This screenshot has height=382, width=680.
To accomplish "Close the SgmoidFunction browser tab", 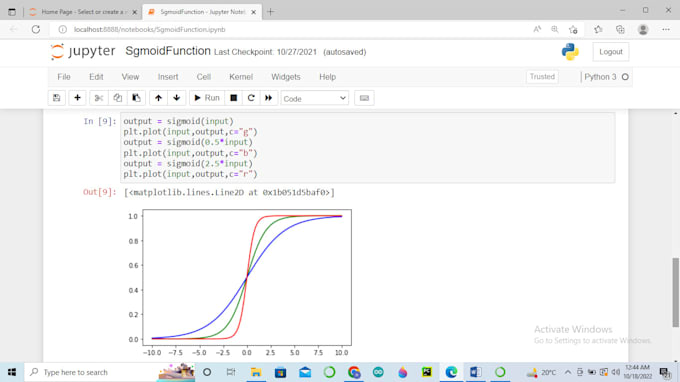I will coord(254,12).
